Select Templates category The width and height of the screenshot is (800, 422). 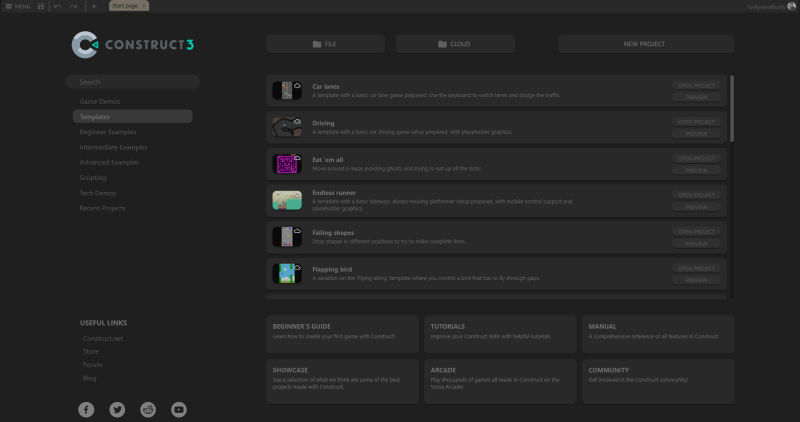coord(133,116)
